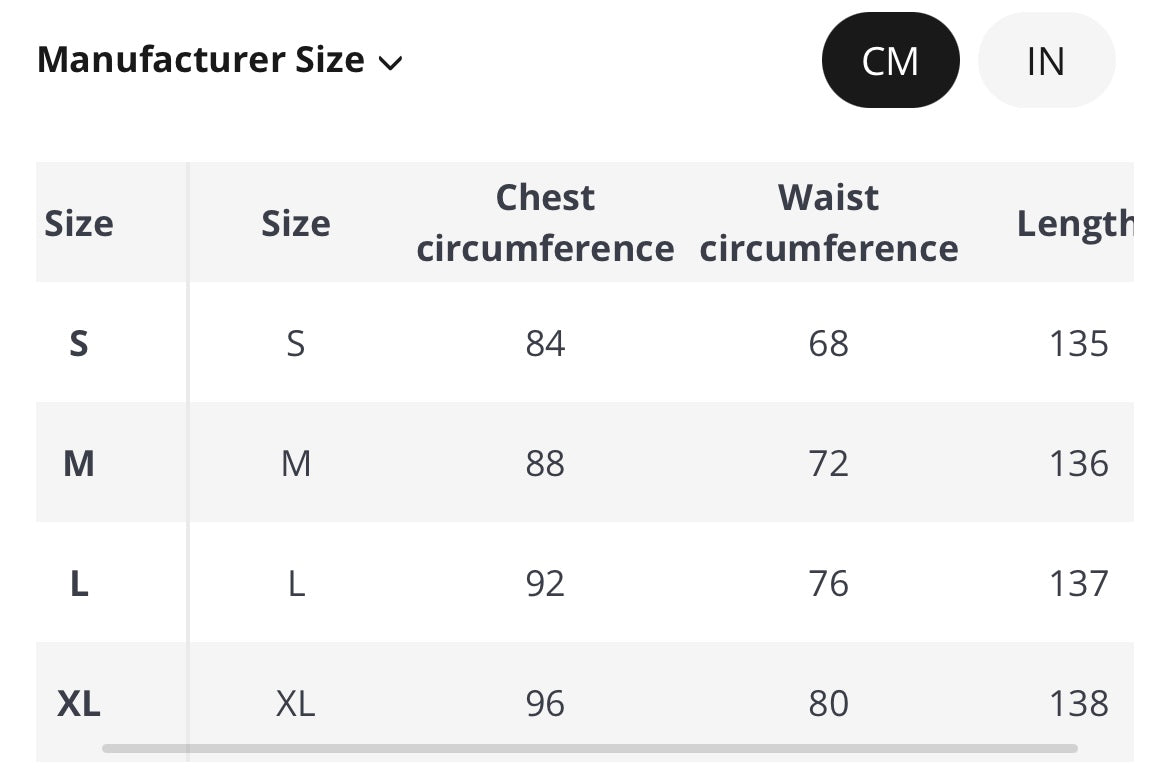Click length value 138 for size XL
The width and height of the screenshot is (1170, 775).
click(1078, 704)
